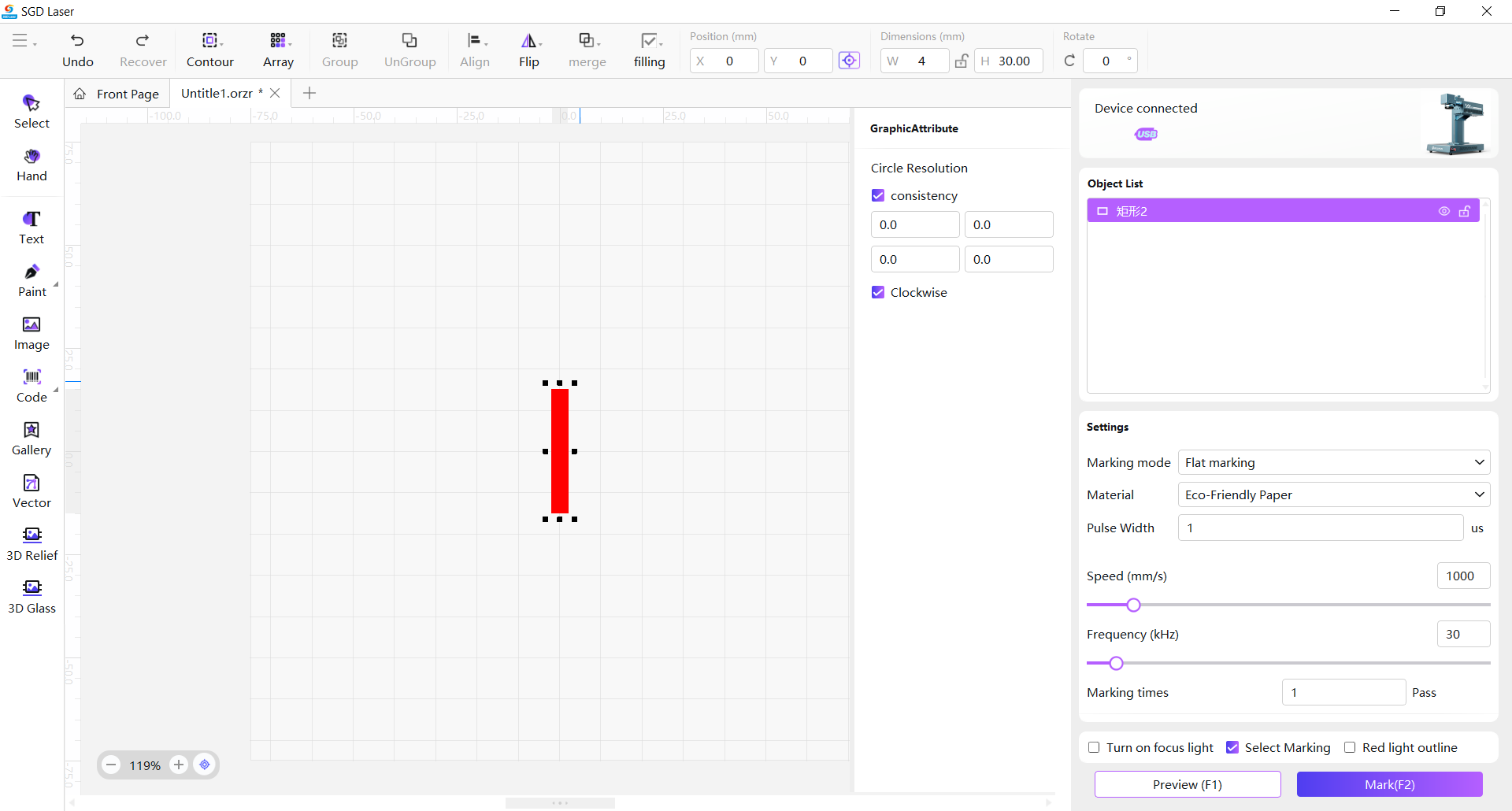Close the Untitle1.orzr tab

(x=275, y=93)
